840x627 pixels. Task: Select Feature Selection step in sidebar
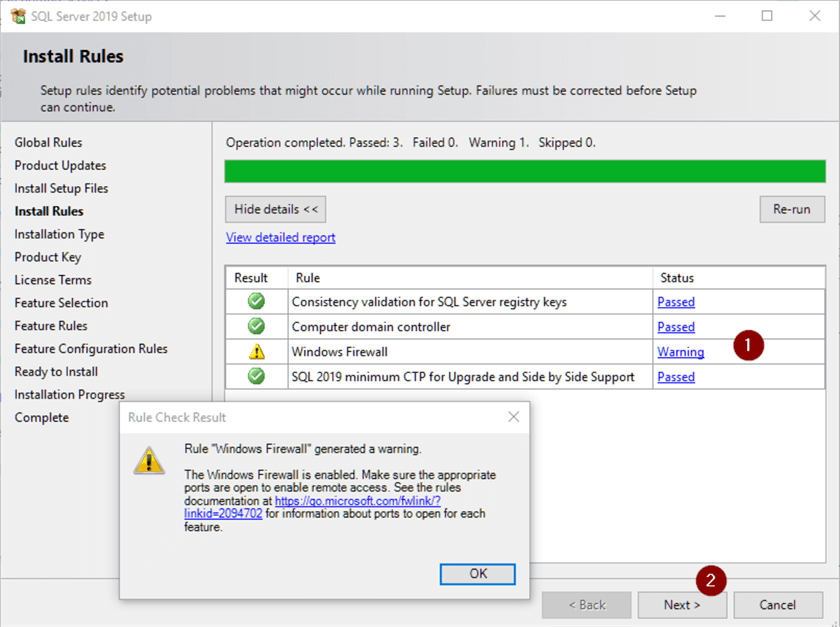61,303
